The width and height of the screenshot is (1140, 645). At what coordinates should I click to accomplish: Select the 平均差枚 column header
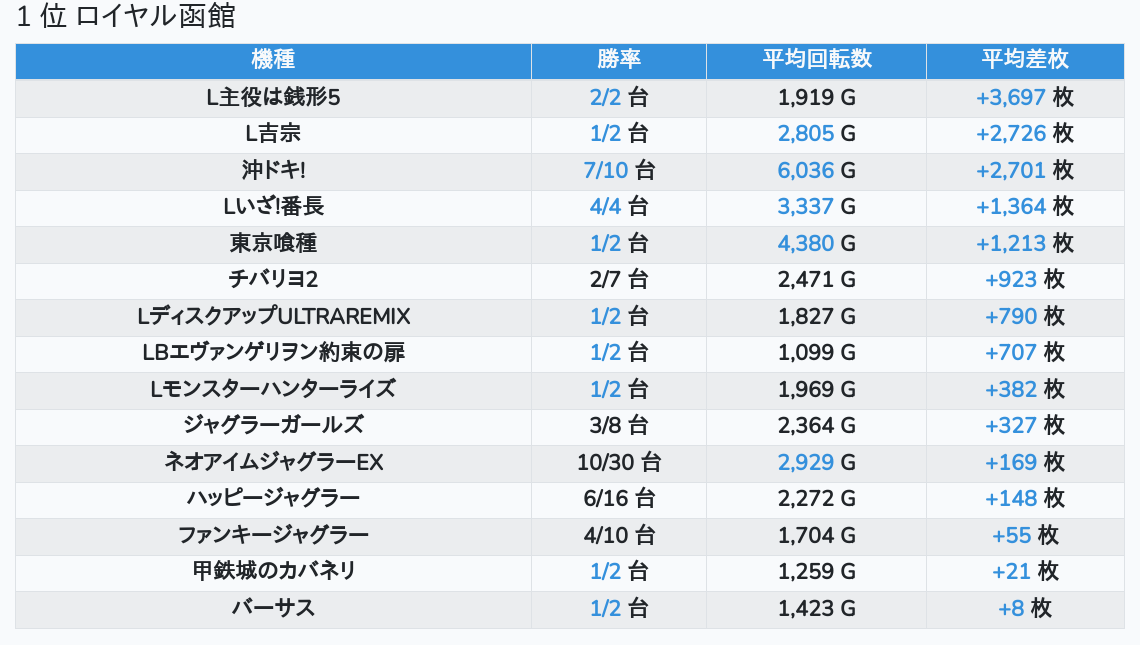click(1024, 60)
